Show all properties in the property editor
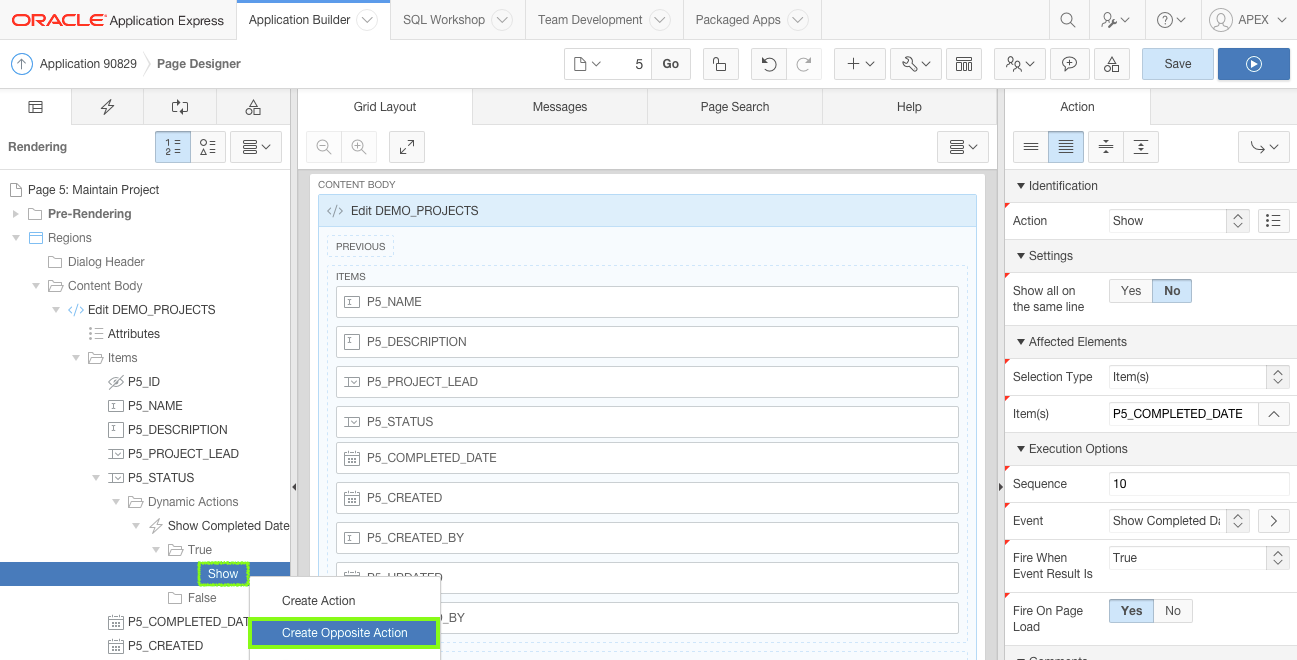The width and height of the screenshot is (1297, 660). [1065, 147]
